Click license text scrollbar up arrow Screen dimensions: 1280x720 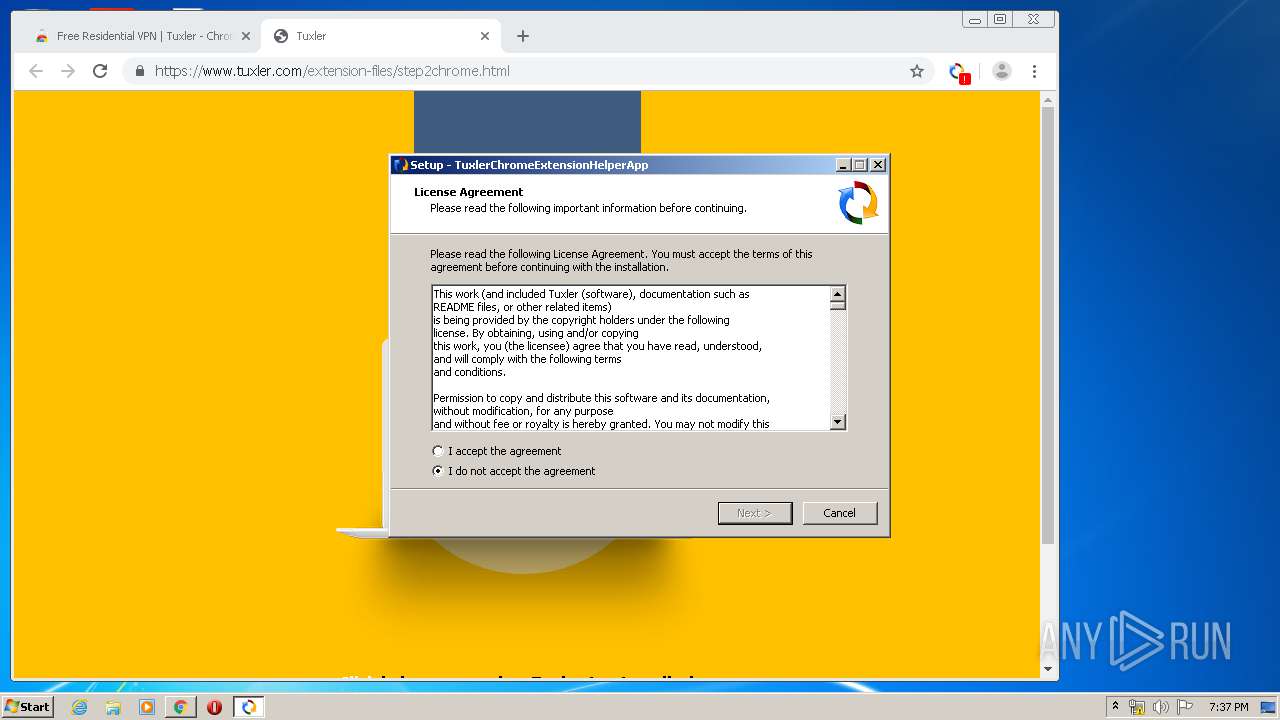838,293
